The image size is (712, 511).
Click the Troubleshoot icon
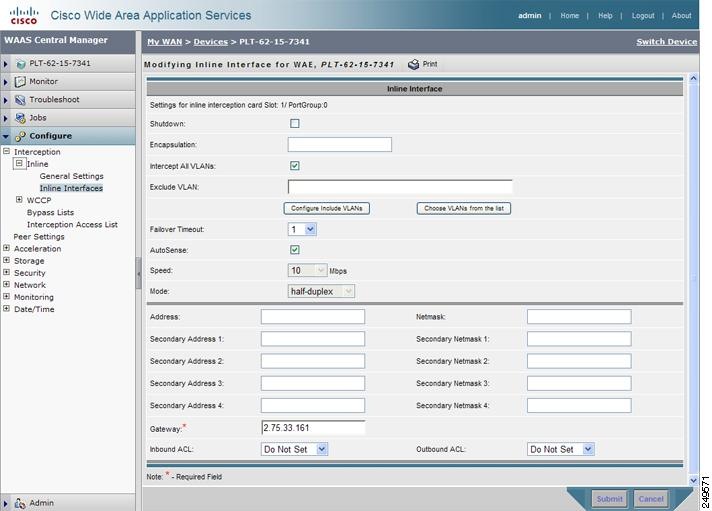click(x=20, y=100)
